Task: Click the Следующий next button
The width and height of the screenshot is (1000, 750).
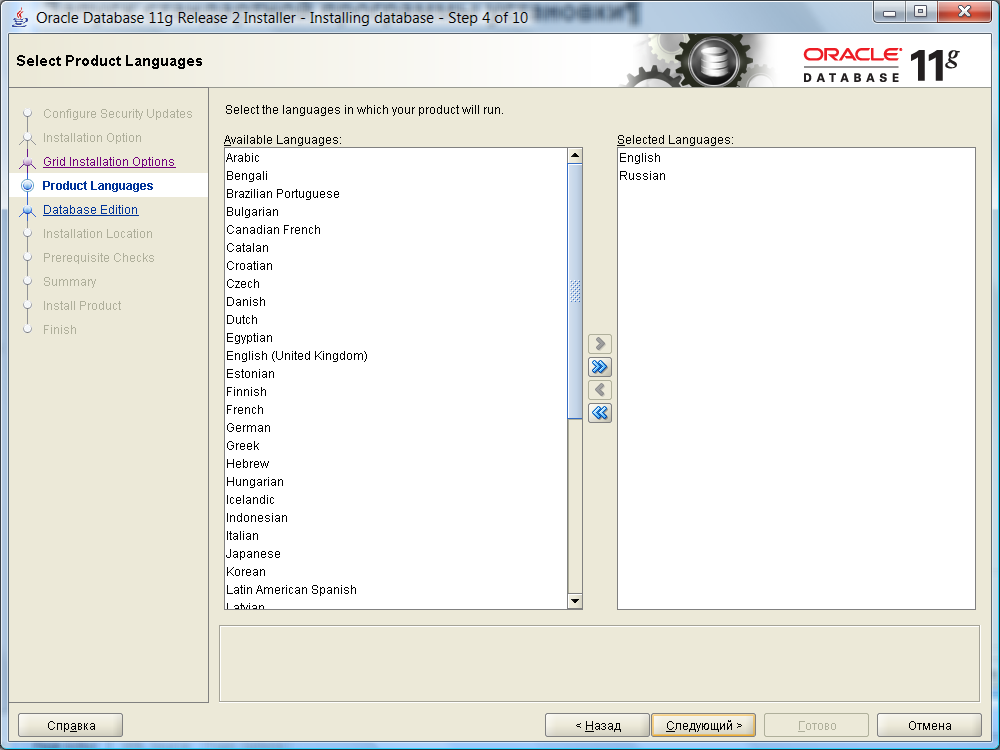Action: click(x=703, y=725)
